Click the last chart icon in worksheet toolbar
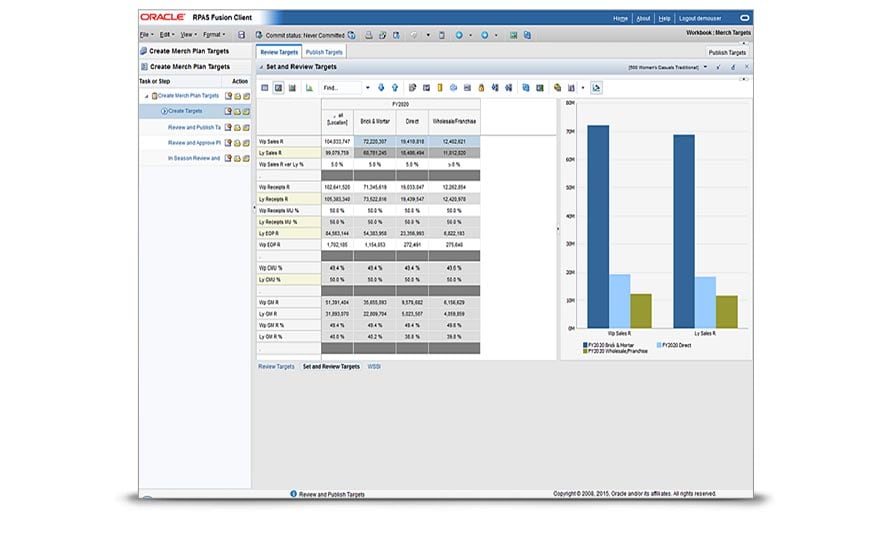The width and height of the screenshot is (880, 533). click(596, 88)
